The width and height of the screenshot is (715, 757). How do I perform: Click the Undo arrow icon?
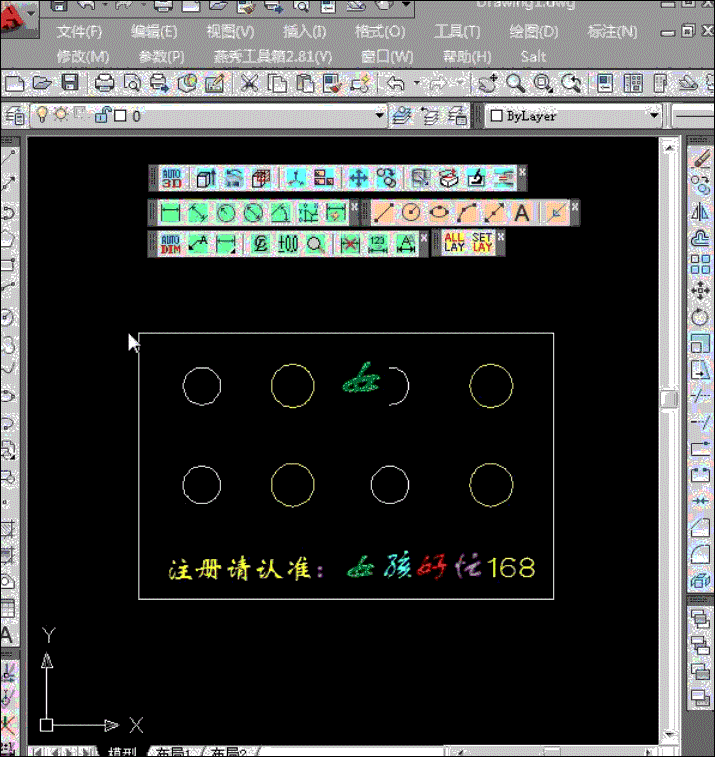click(396, 83)
